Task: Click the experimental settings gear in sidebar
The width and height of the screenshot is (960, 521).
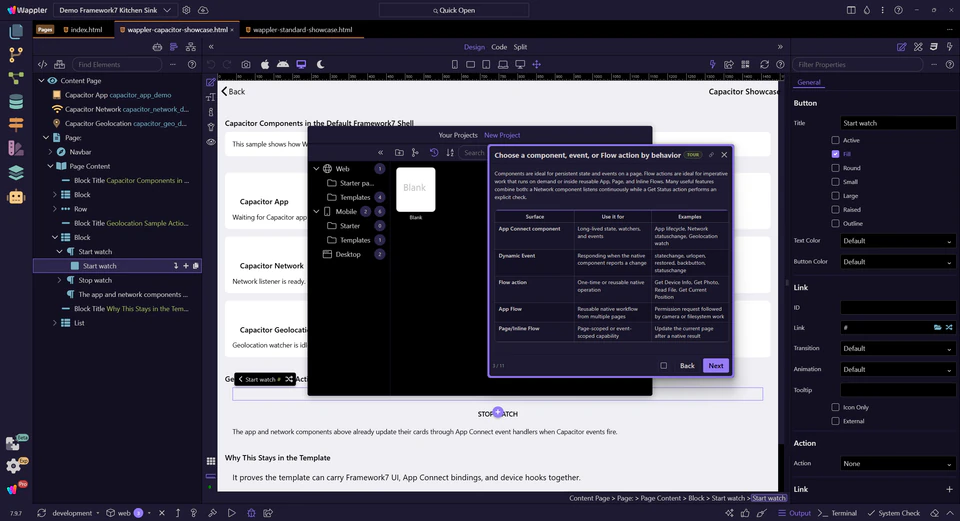Action: (15, 466)
